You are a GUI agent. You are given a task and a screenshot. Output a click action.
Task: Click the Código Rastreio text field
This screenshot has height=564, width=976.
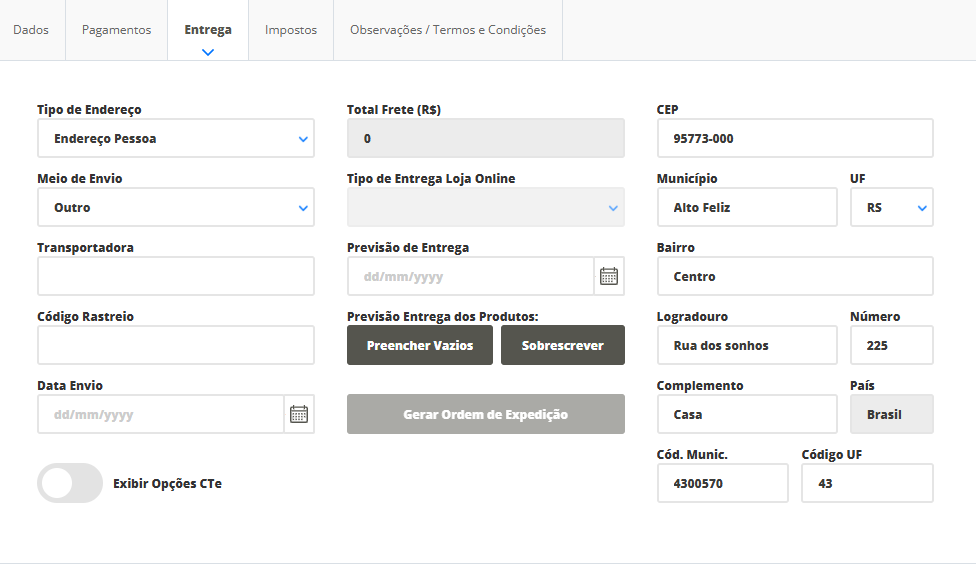coord(176,345)
